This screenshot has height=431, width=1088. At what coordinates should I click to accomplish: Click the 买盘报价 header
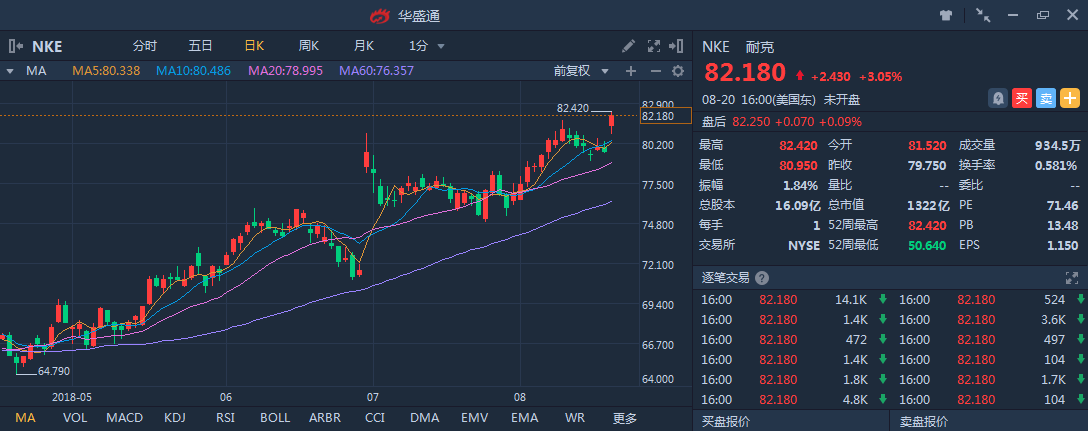tap(726, 421)
